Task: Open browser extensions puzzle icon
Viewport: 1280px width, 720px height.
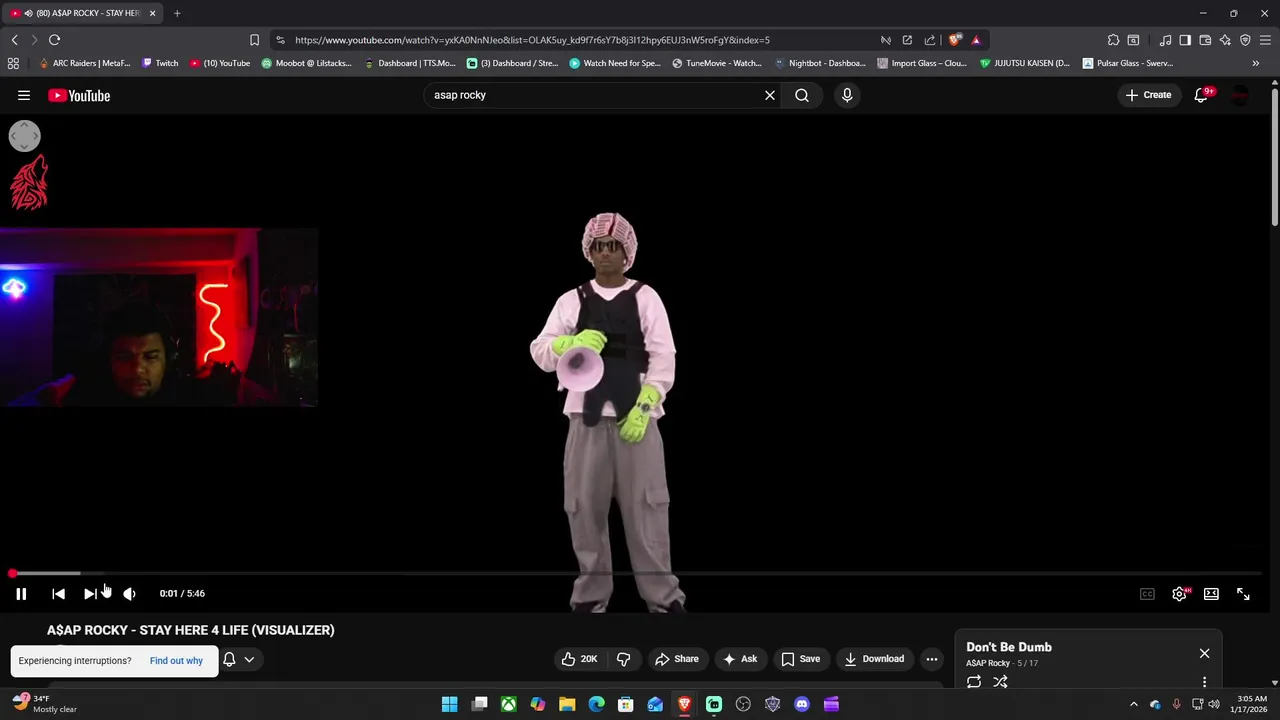Action: pos(1113,40)
